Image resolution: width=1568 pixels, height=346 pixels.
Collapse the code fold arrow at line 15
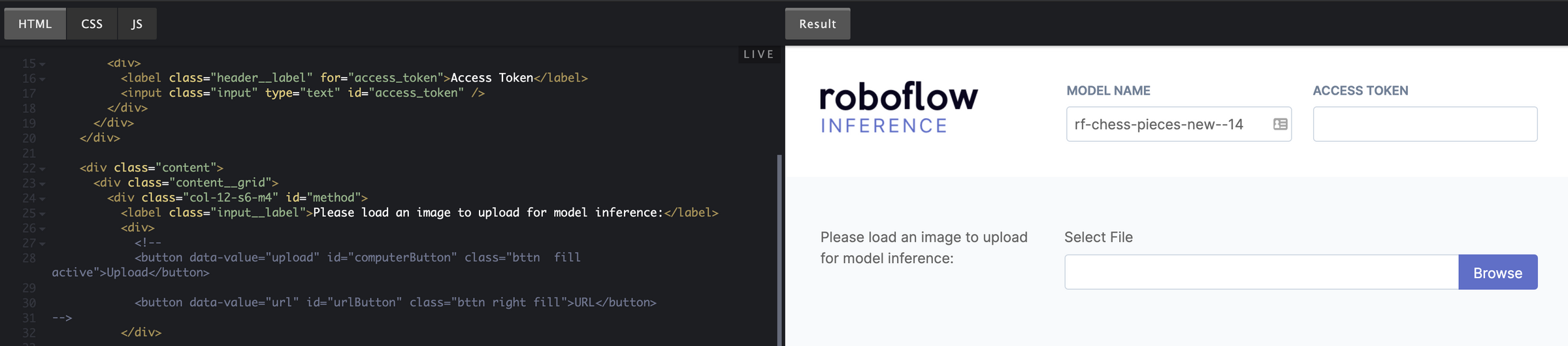coord(42,64)
